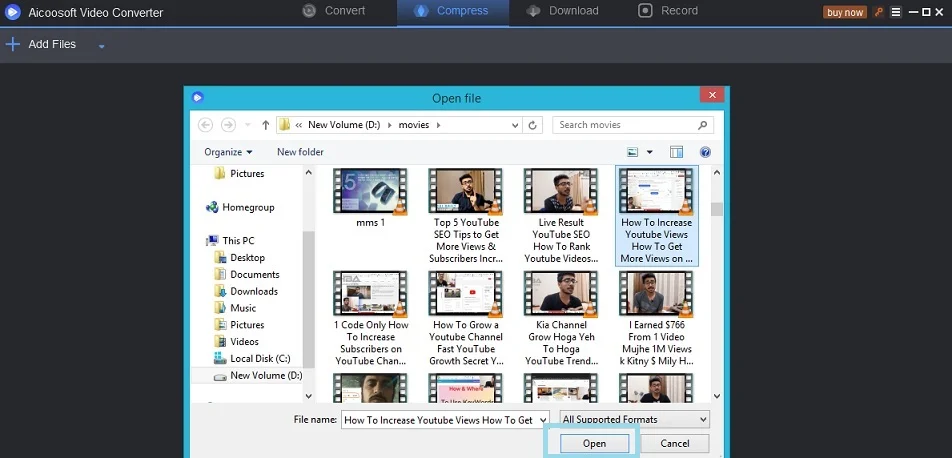
Task: Go up one folder level arrow
Action: (x=265, y=125)
